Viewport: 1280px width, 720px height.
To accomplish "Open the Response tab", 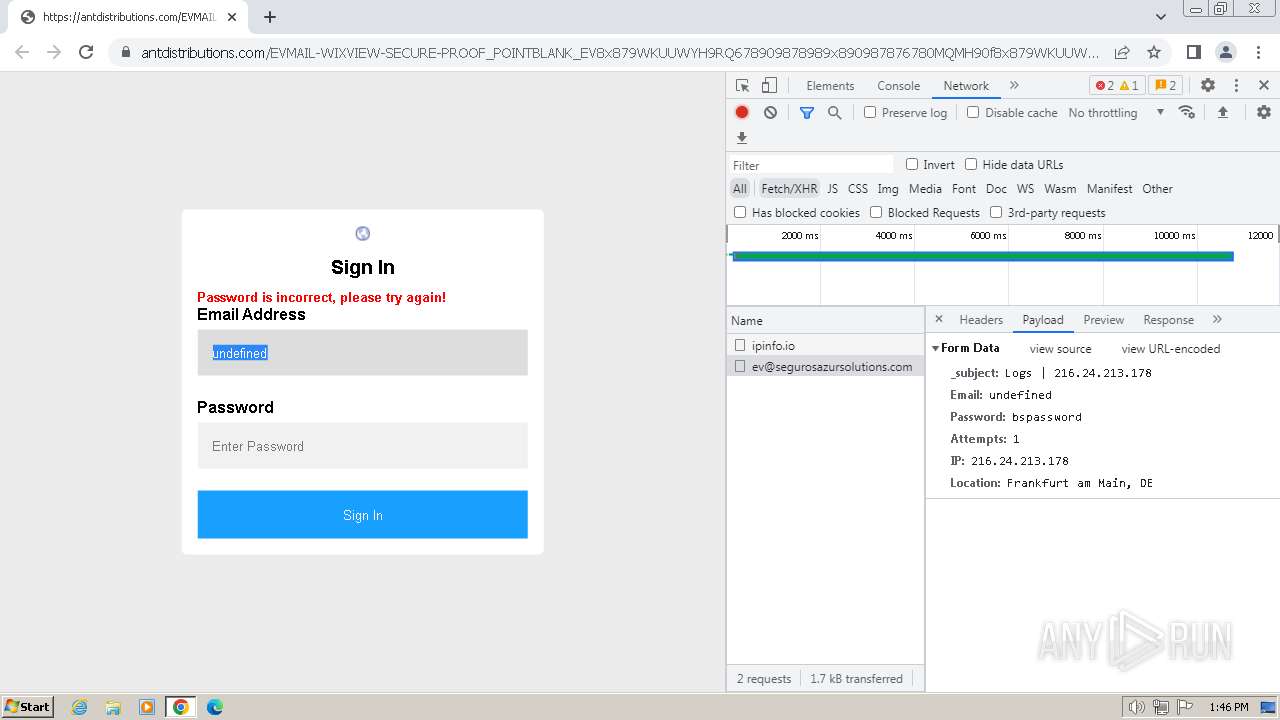I will (x=1168, y=319).
